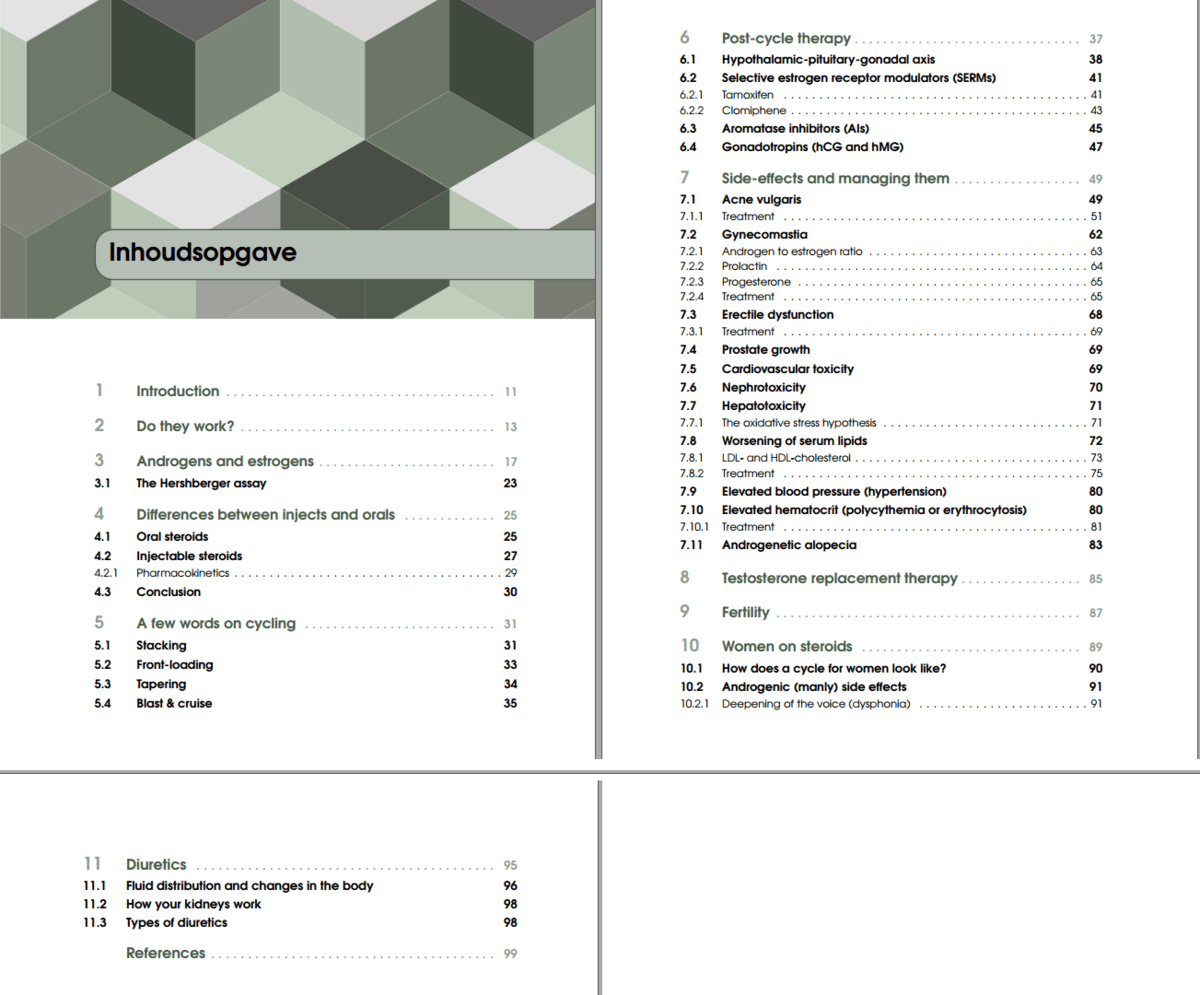Go to Hepatotoxicity section

(763, 405)
